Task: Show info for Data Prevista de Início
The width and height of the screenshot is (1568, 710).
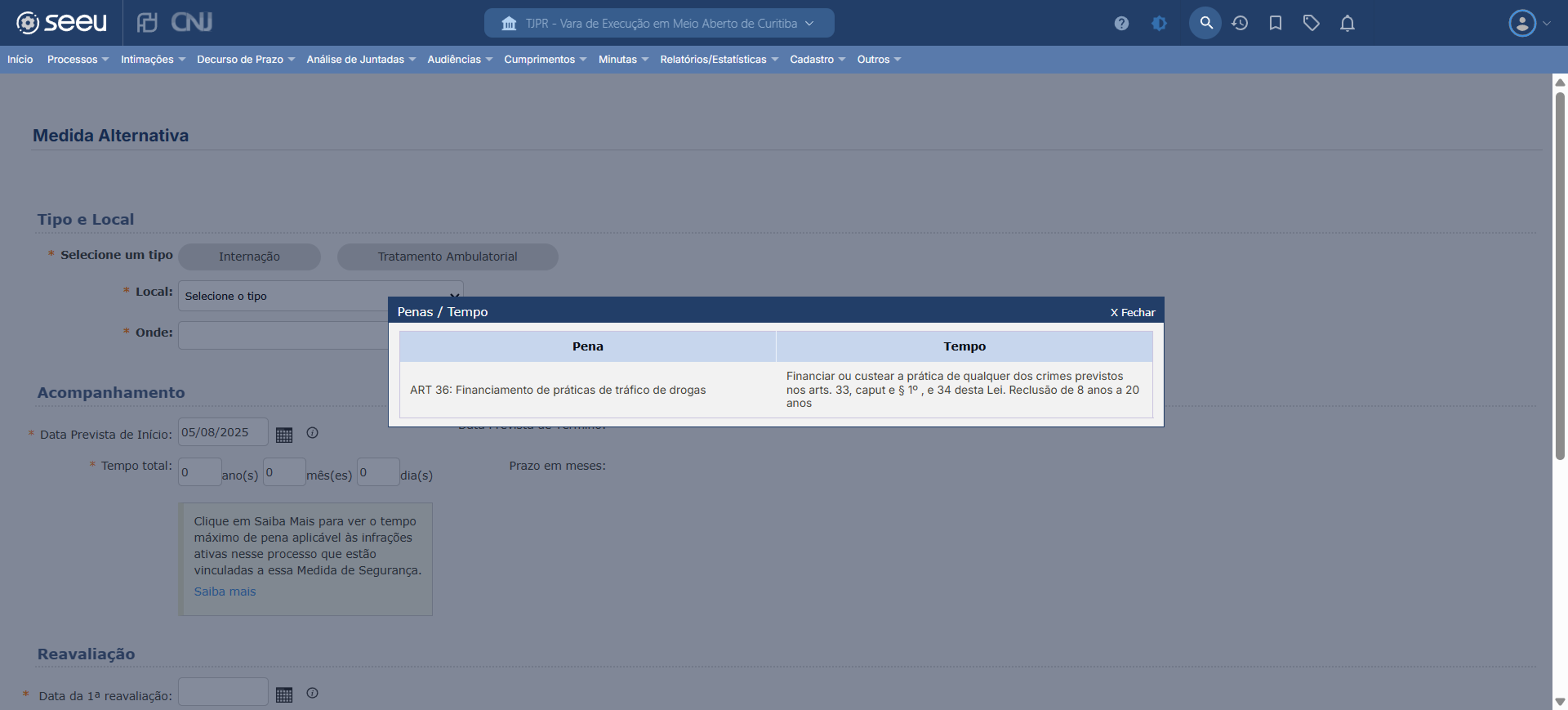Action: pyautogui.click(x=312, y=433)
